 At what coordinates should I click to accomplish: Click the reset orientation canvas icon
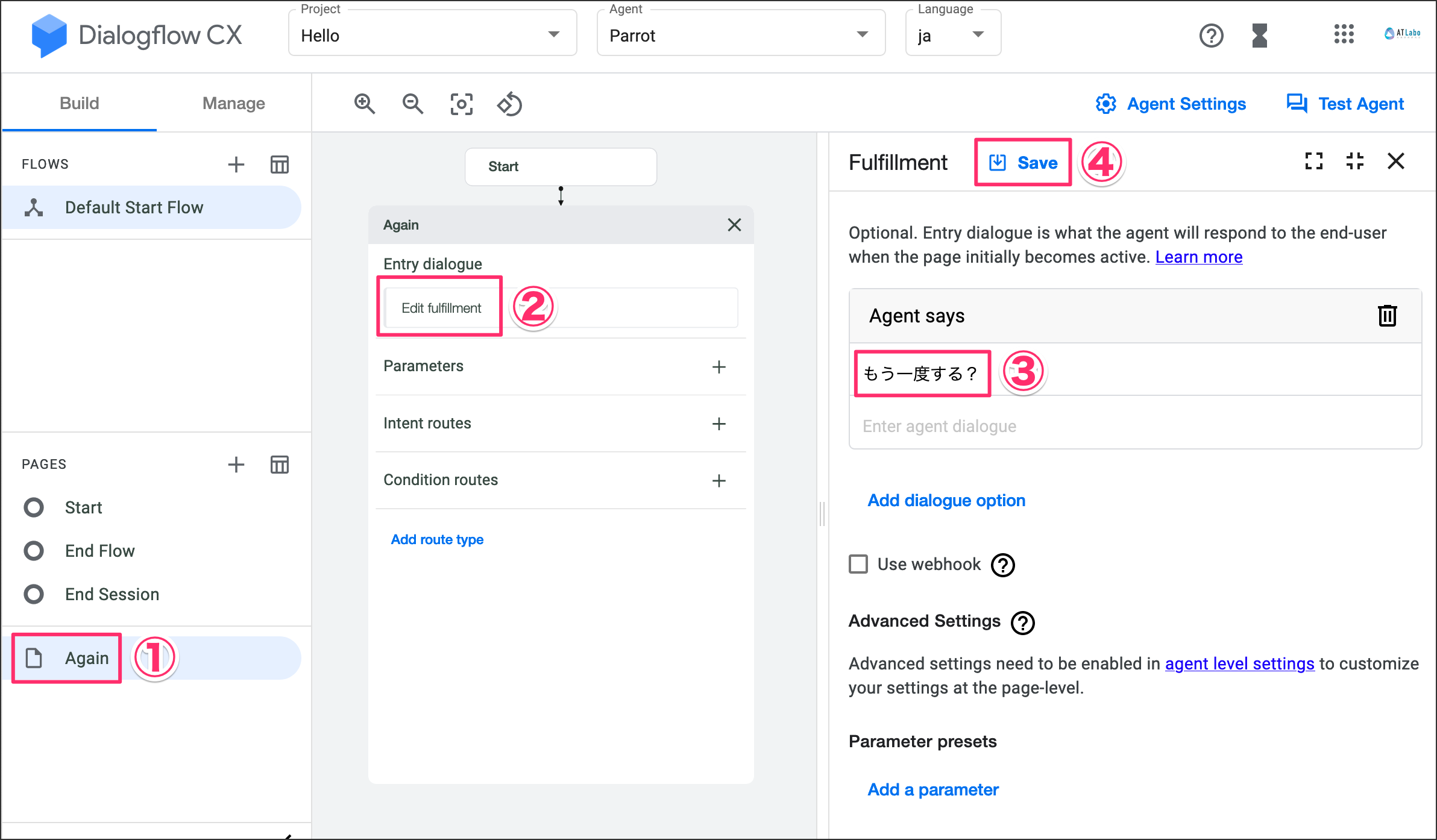tap(509, 104)
